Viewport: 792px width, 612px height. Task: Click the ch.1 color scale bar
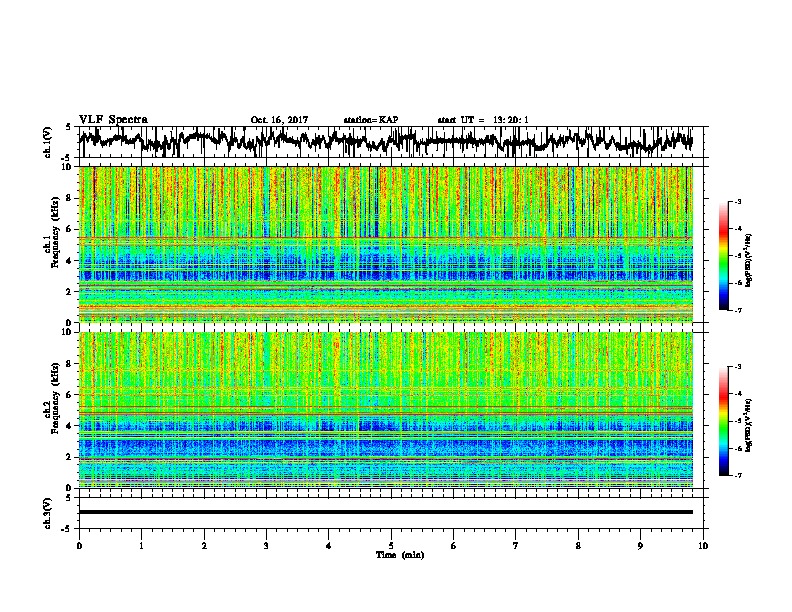click(x=723, y=256)
